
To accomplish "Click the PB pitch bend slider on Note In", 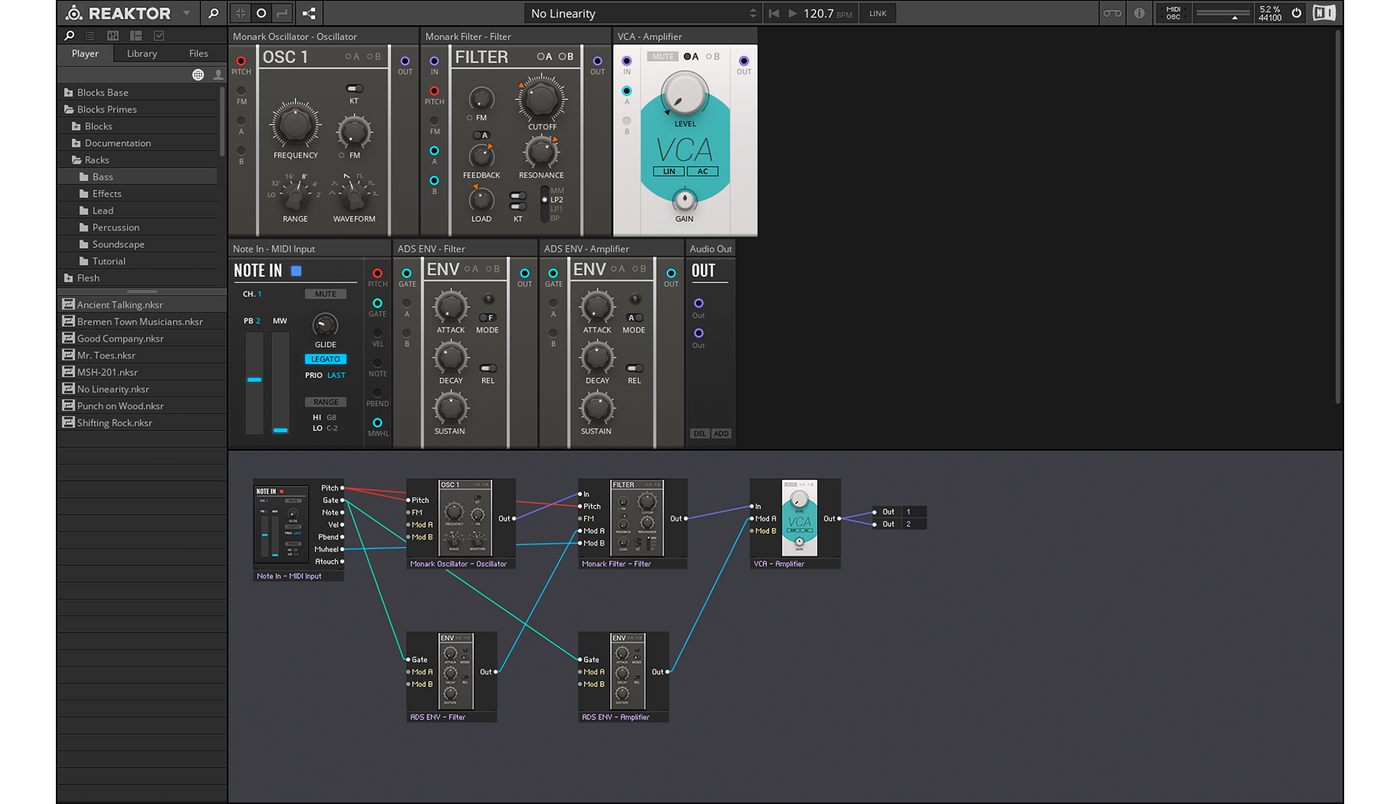I will pos(254,383).
